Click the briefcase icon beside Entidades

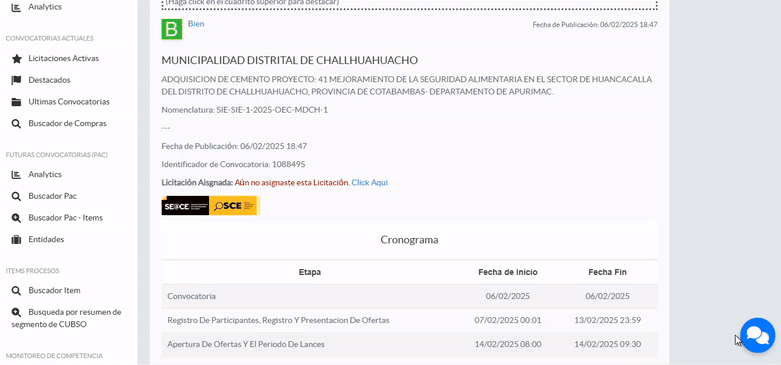coord(16,240)
